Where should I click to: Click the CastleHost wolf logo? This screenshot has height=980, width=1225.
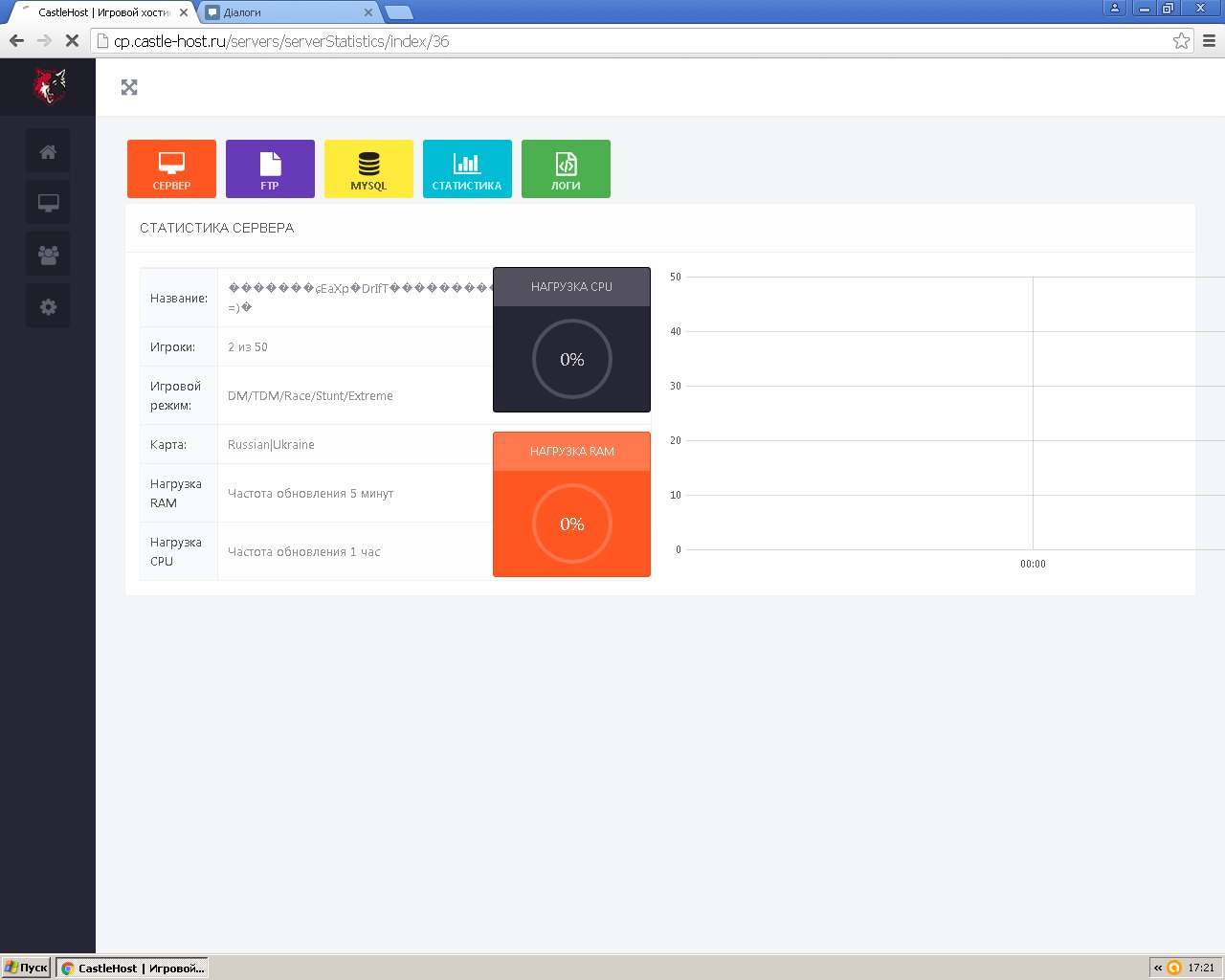tap(49, 86)
